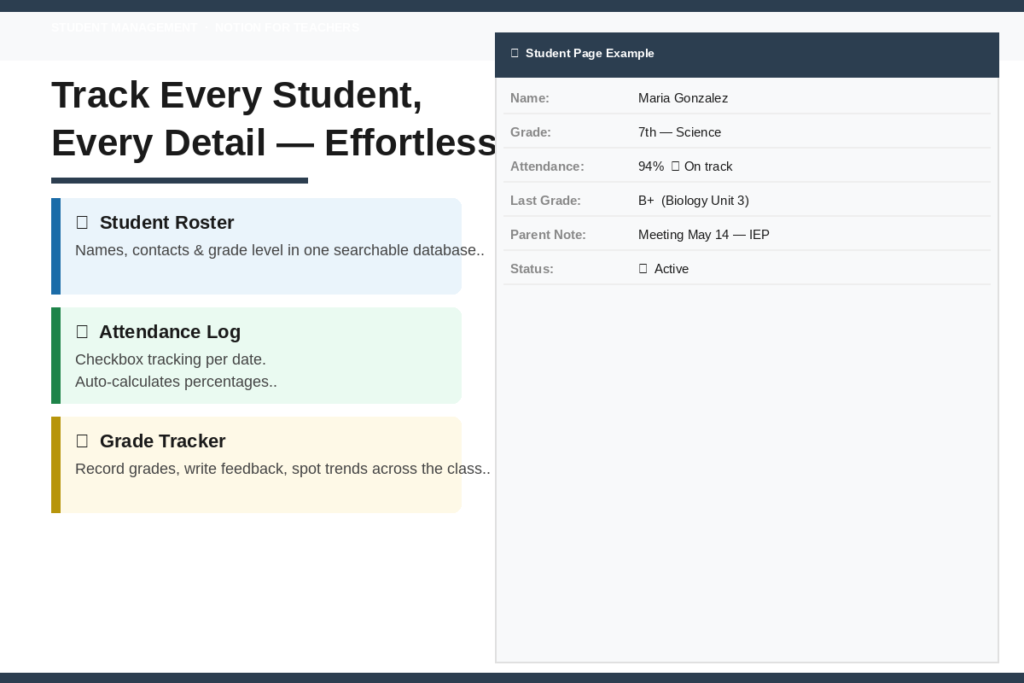Click the Status: field label
This screenshot has height=683, width=1024.
[532, 269]
